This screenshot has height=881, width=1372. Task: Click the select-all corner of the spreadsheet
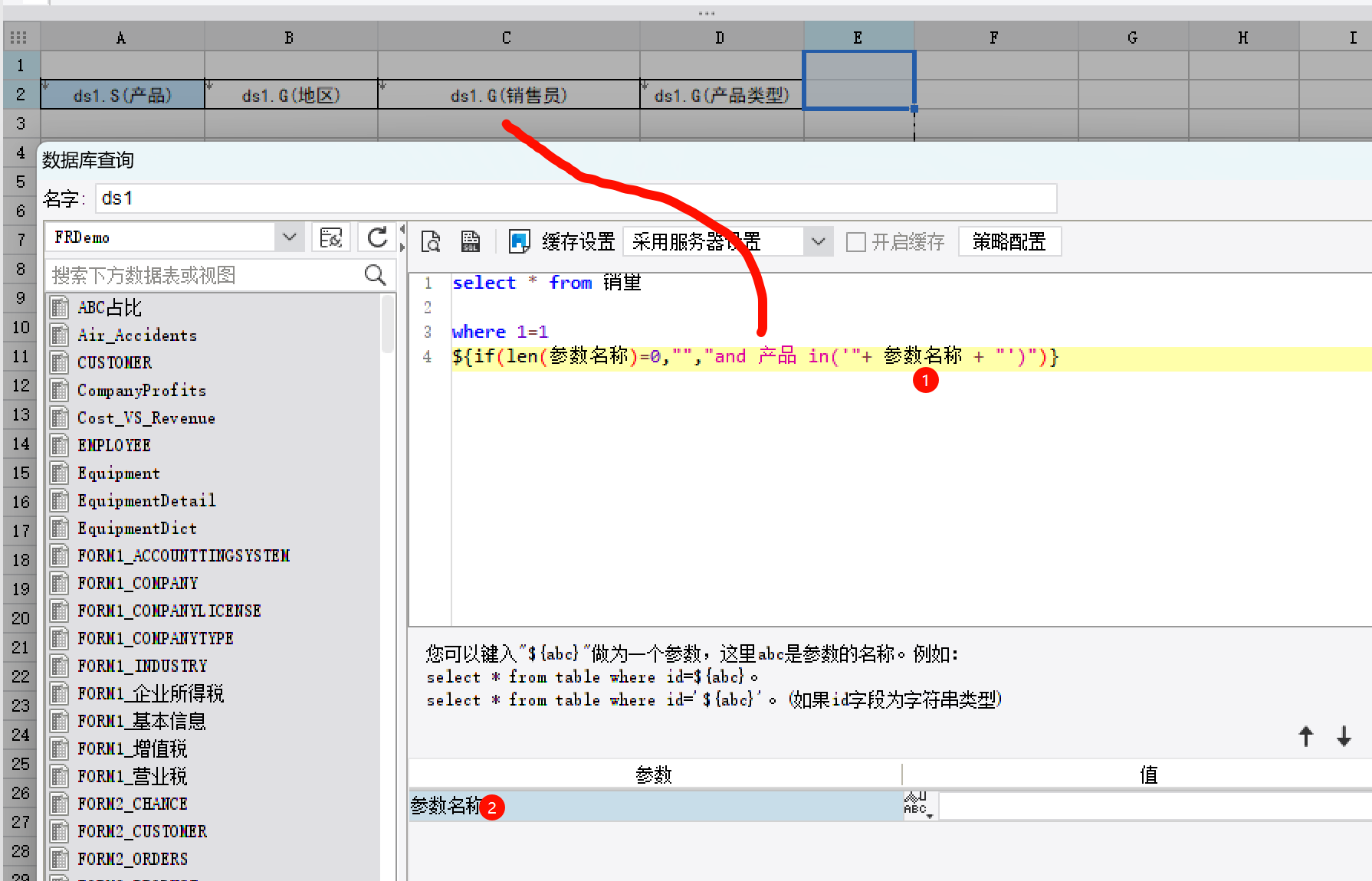tap(19, 38)
